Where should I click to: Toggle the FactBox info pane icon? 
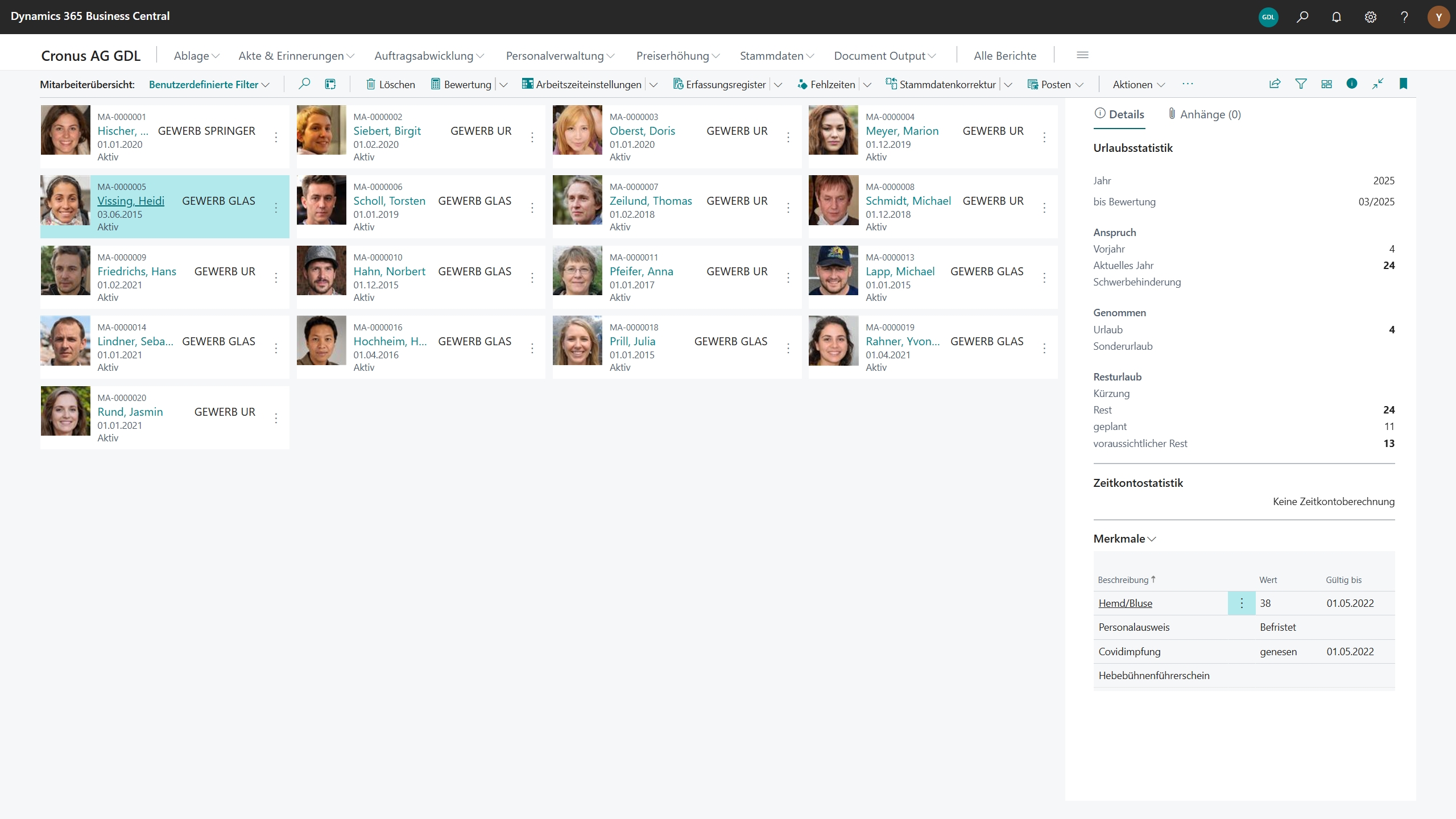click(x=1352, y=84)
